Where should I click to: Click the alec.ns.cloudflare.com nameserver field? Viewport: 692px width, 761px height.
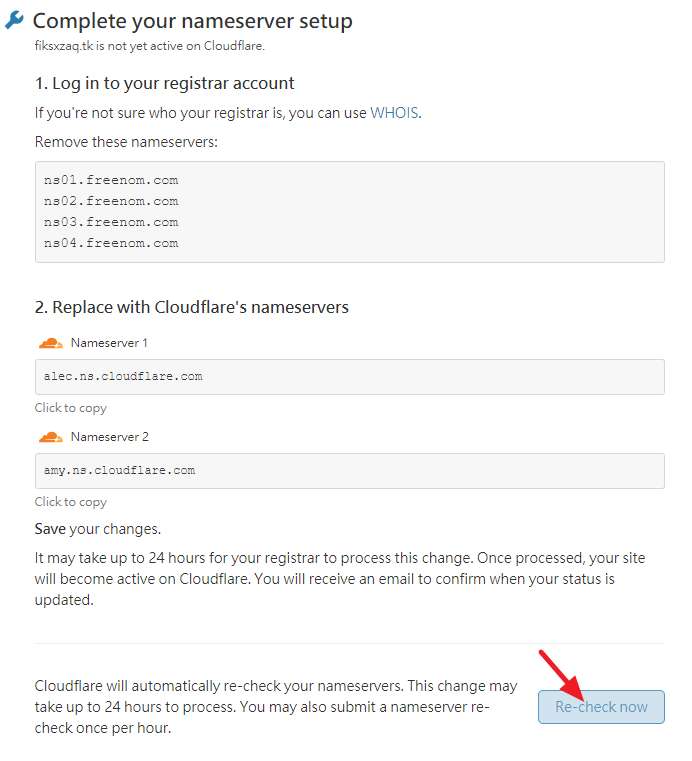coord(349,376)
